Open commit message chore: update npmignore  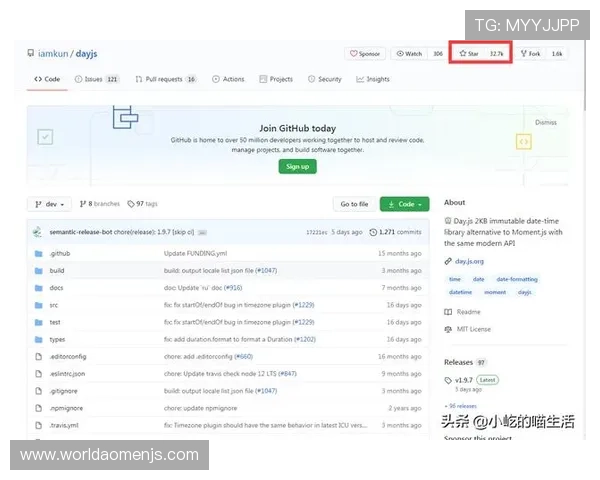201,408
